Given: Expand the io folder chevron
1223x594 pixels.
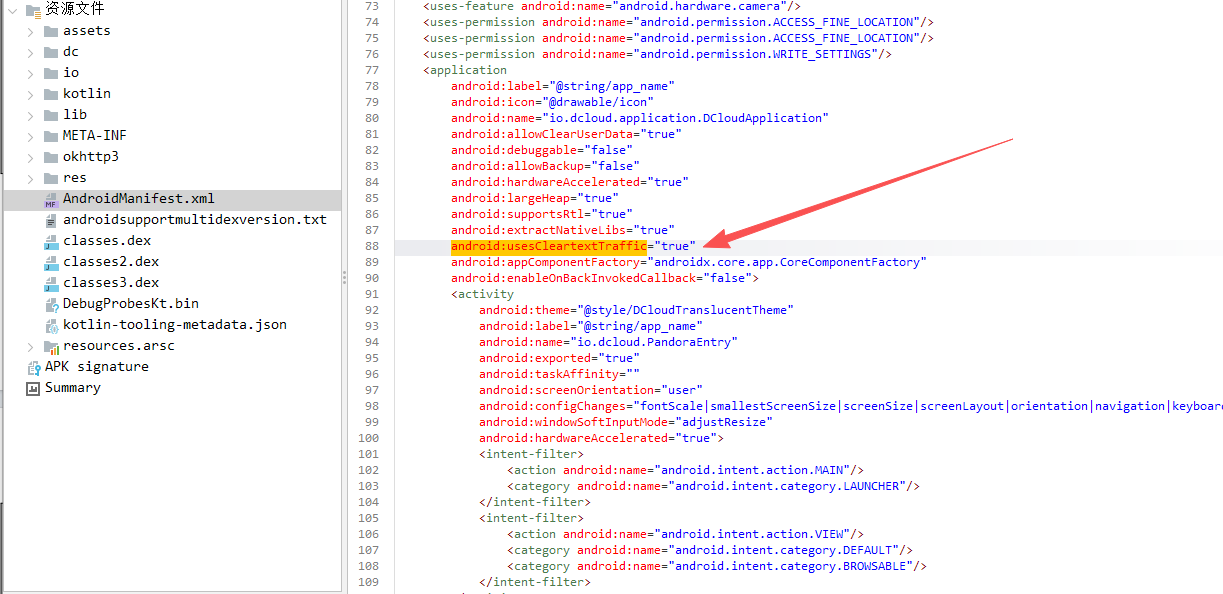Looking at the screenshot, I should point(30,73).
